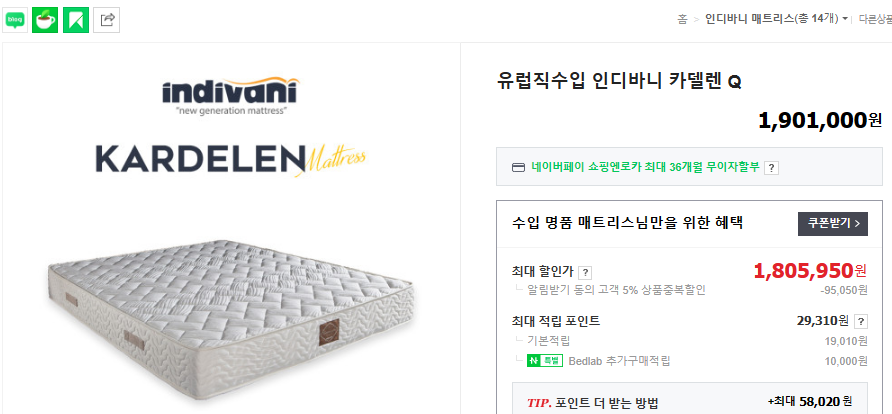Open 인디바니 매트리스(총 14개) breadcrumb
The width and height of the screenshot is (892, 414).
click(x=770, y=19)
